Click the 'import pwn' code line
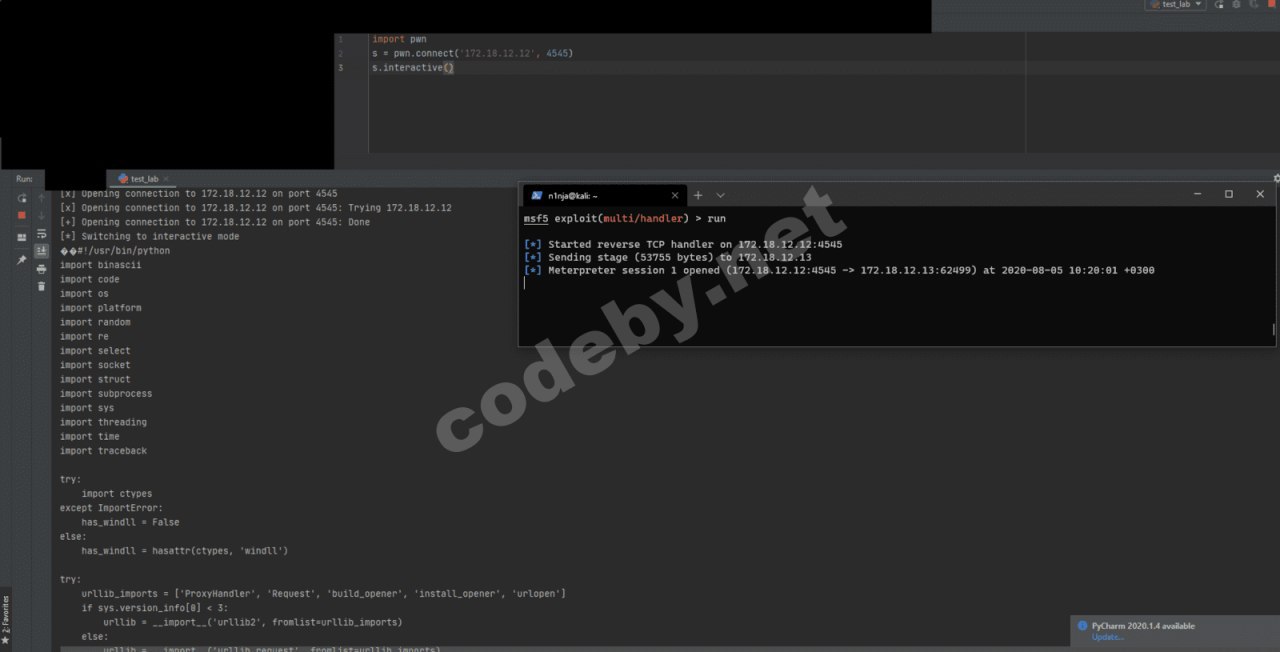The height and width of the screenshot is (652, 1280). 399,39
